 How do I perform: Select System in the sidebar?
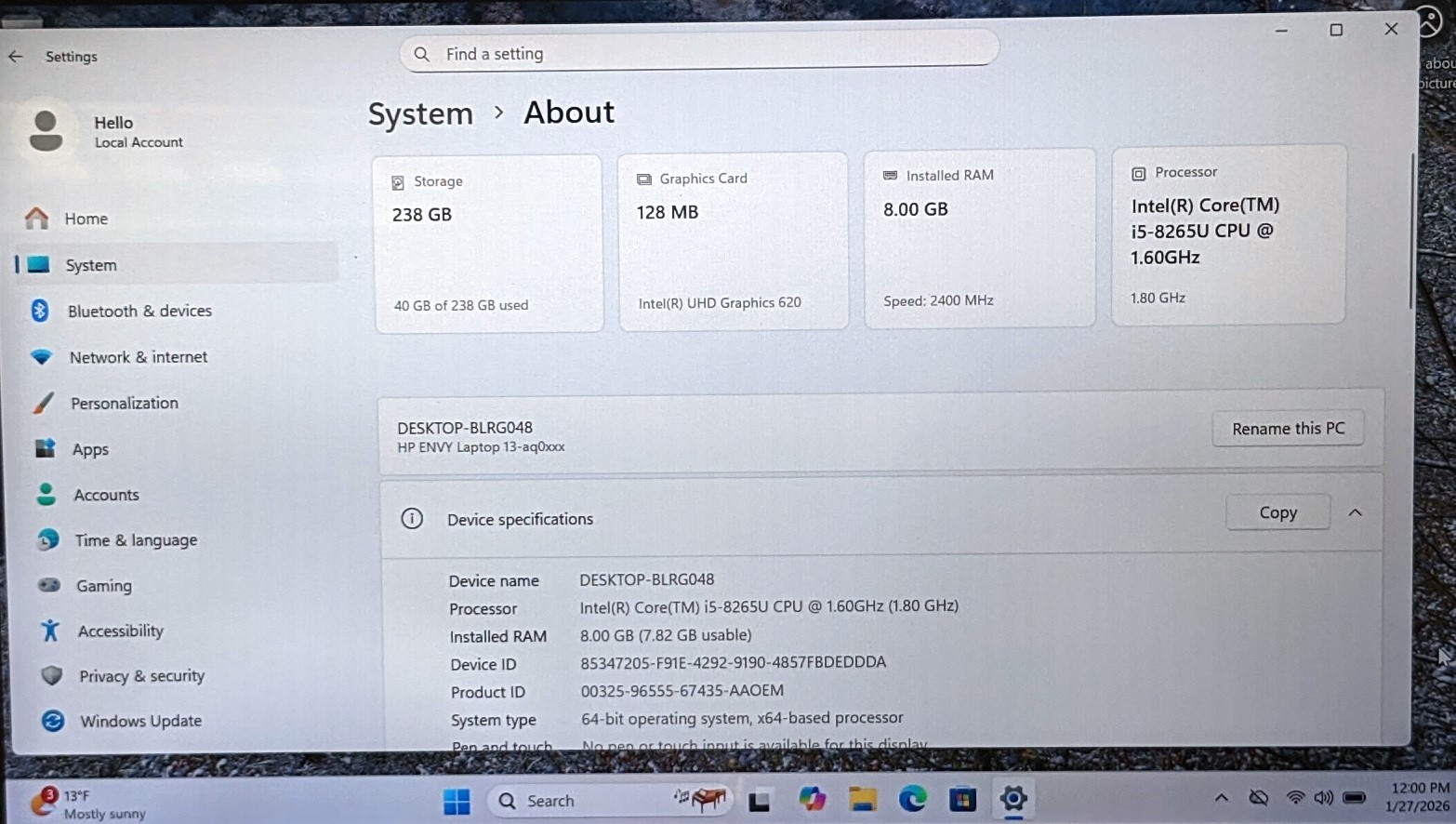[177, 265]
